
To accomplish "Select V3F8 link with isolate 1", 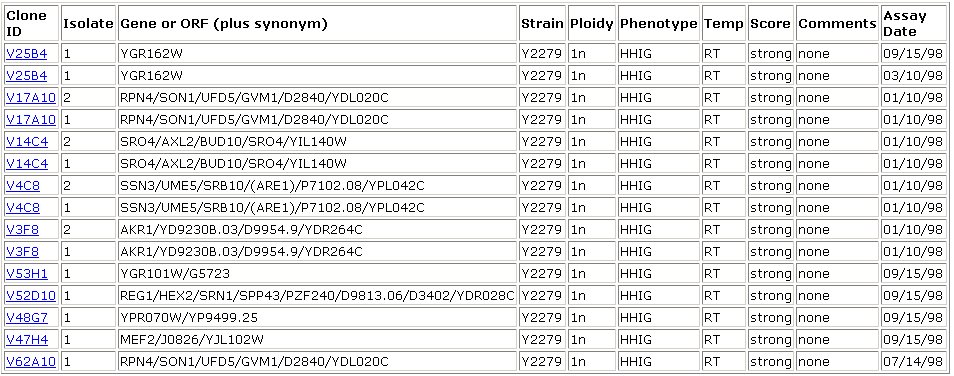I will point(23,251).
